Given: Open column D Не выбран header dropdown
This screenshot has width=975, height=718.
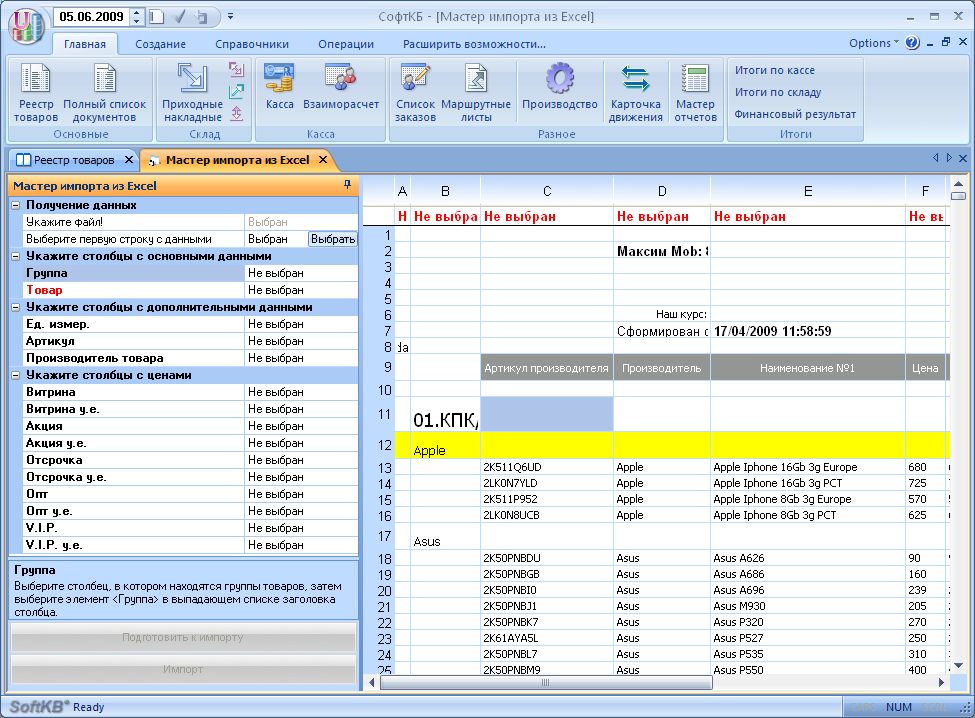Looking at the screenshot, I should [662, 216].
